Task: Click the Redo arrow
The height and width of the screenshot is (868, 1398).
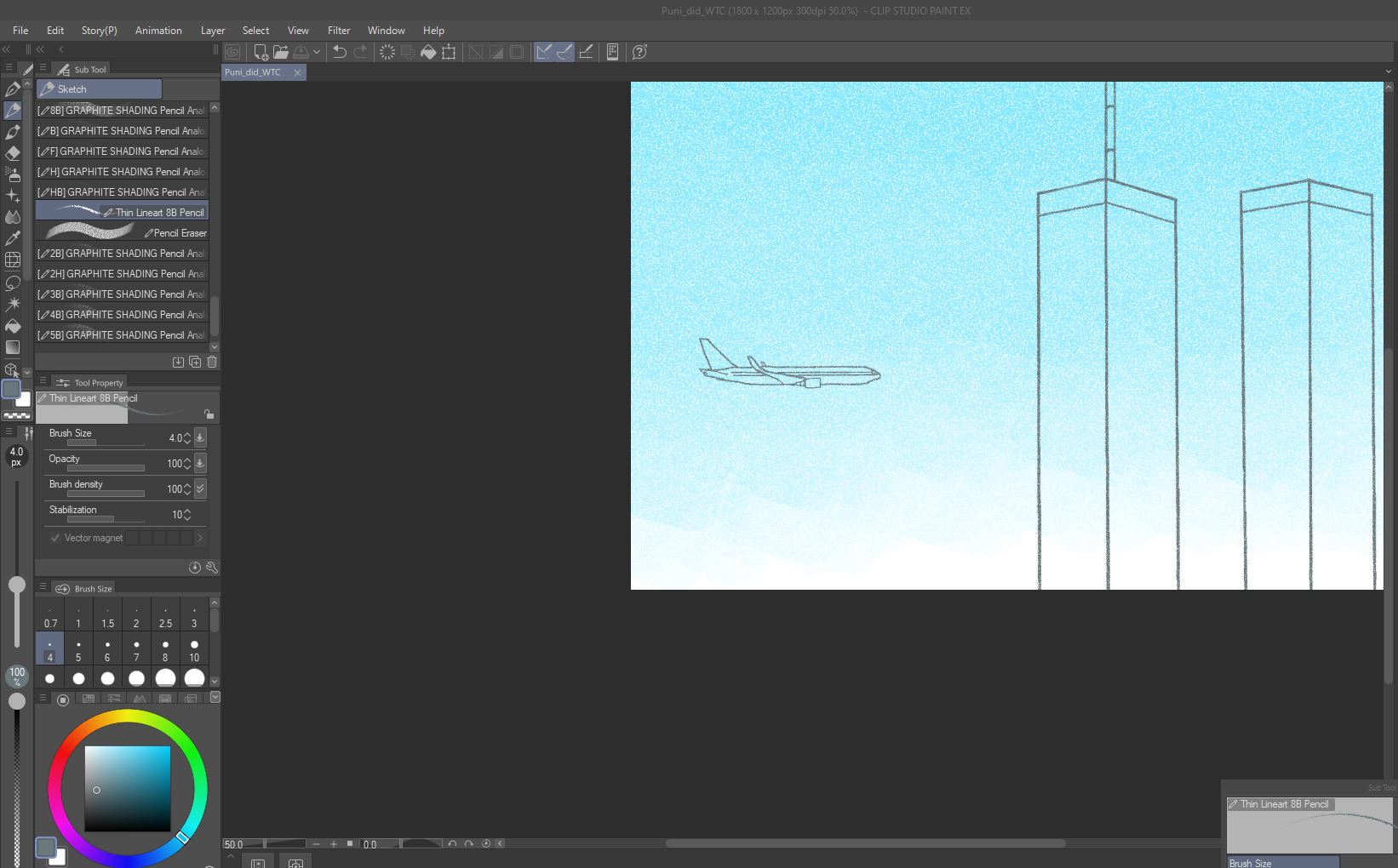Action: (360, 52)
